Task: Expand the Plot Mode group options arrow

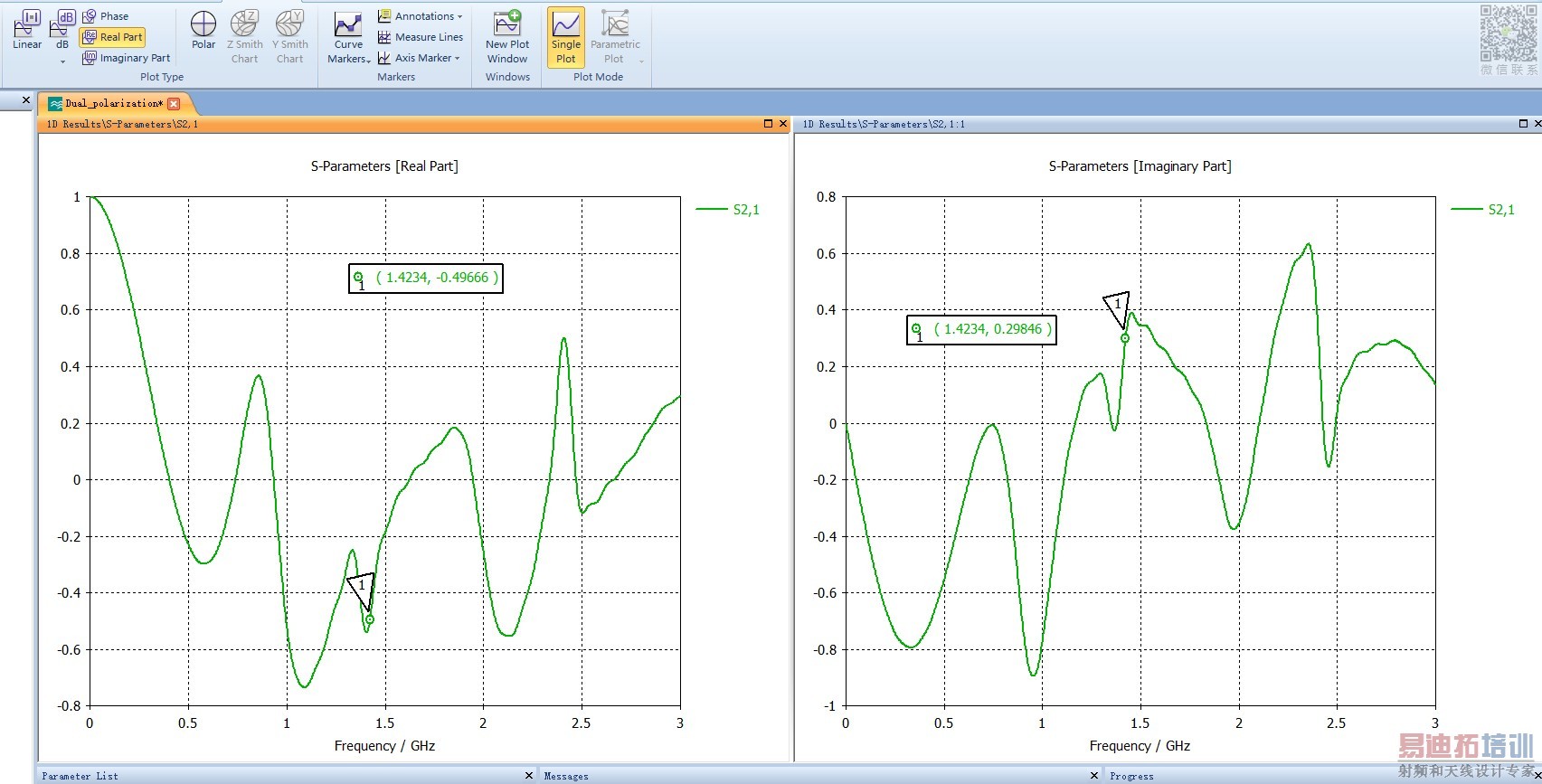Action: [641, 61]
